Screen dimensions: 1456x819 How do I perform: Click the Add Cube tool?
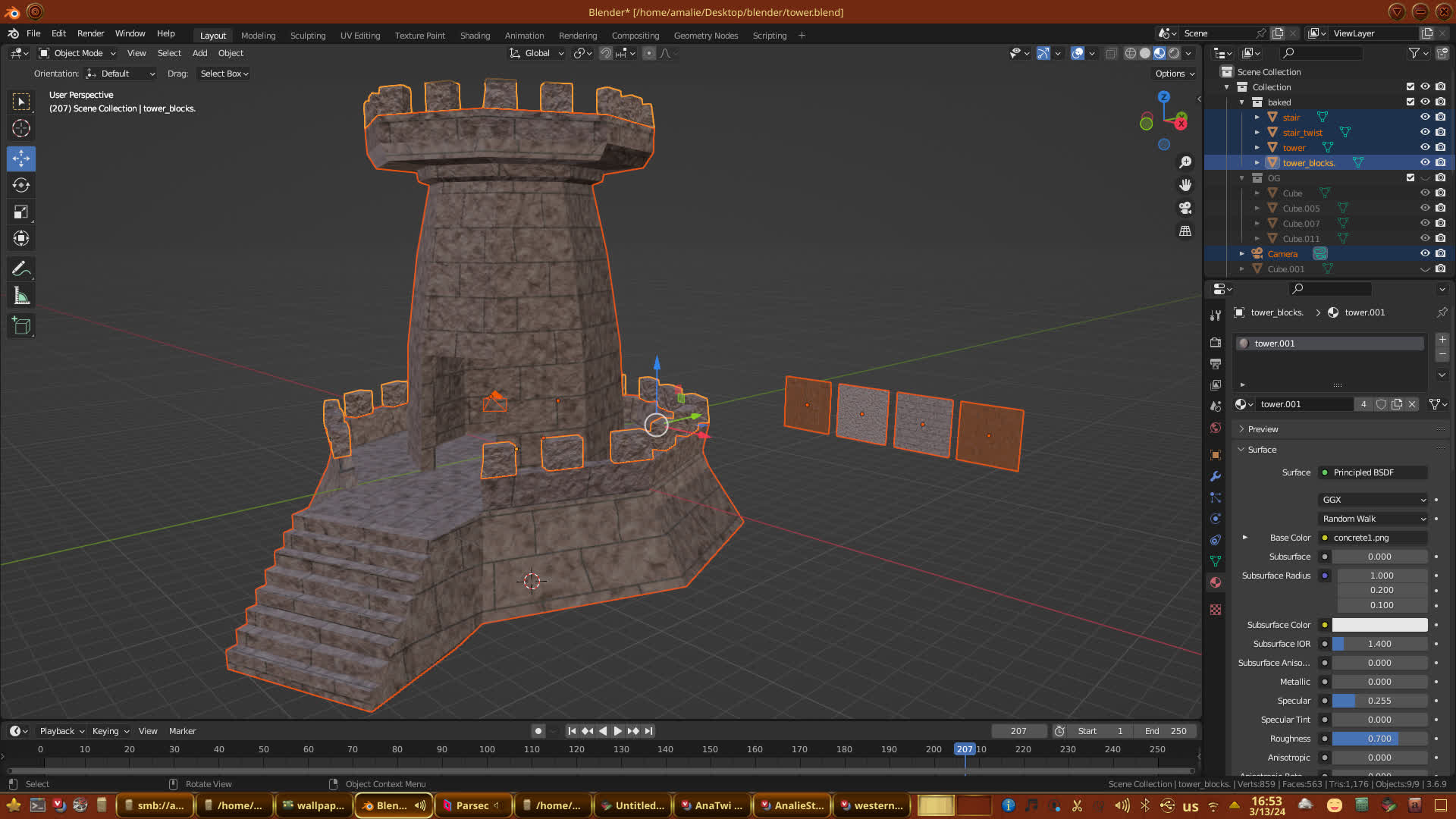(21, 326)
